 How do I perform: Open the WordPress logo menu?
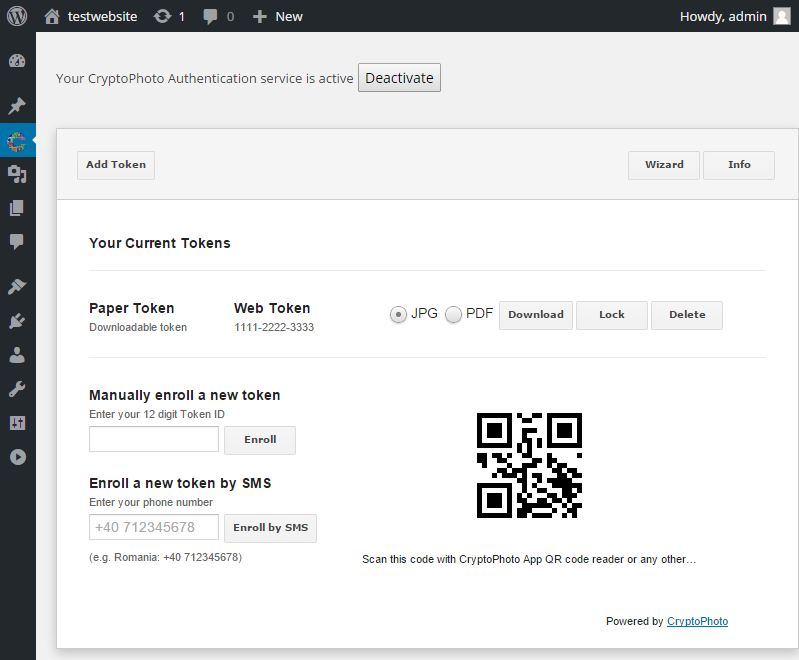[17, 16]
